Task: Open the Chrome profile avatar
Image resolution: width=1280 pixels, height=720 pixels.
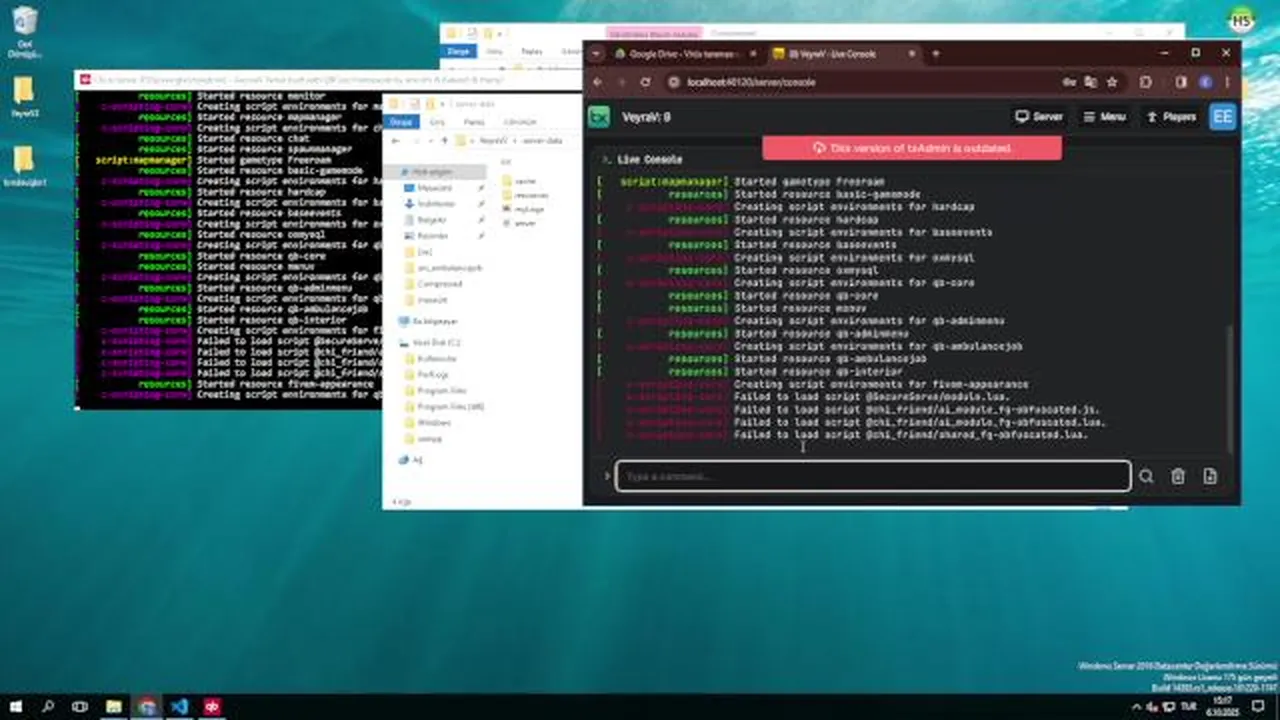Action: point(1205,82)
